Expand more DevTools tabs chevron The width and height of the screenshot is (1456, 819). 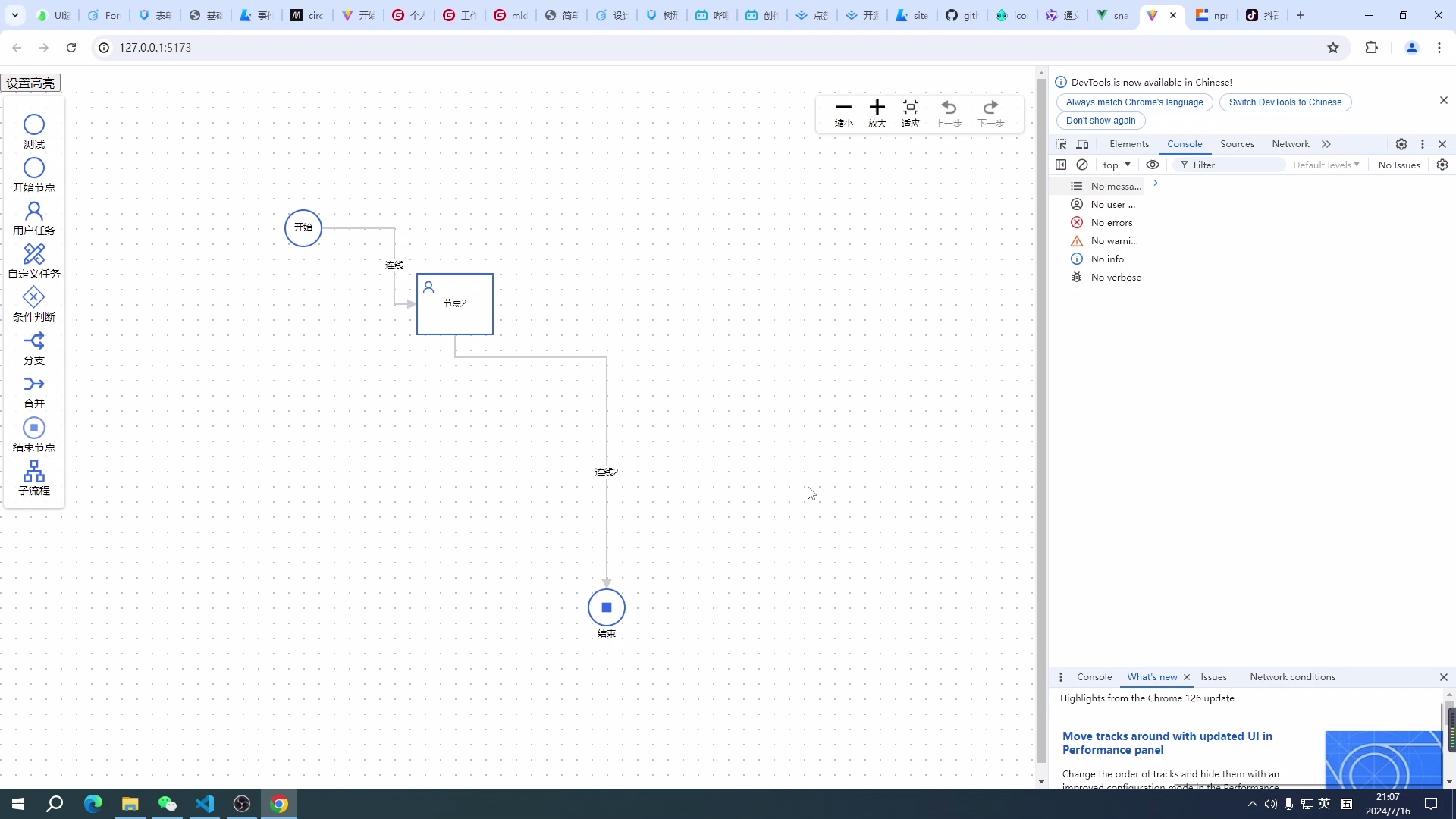tap(1326, 144)
